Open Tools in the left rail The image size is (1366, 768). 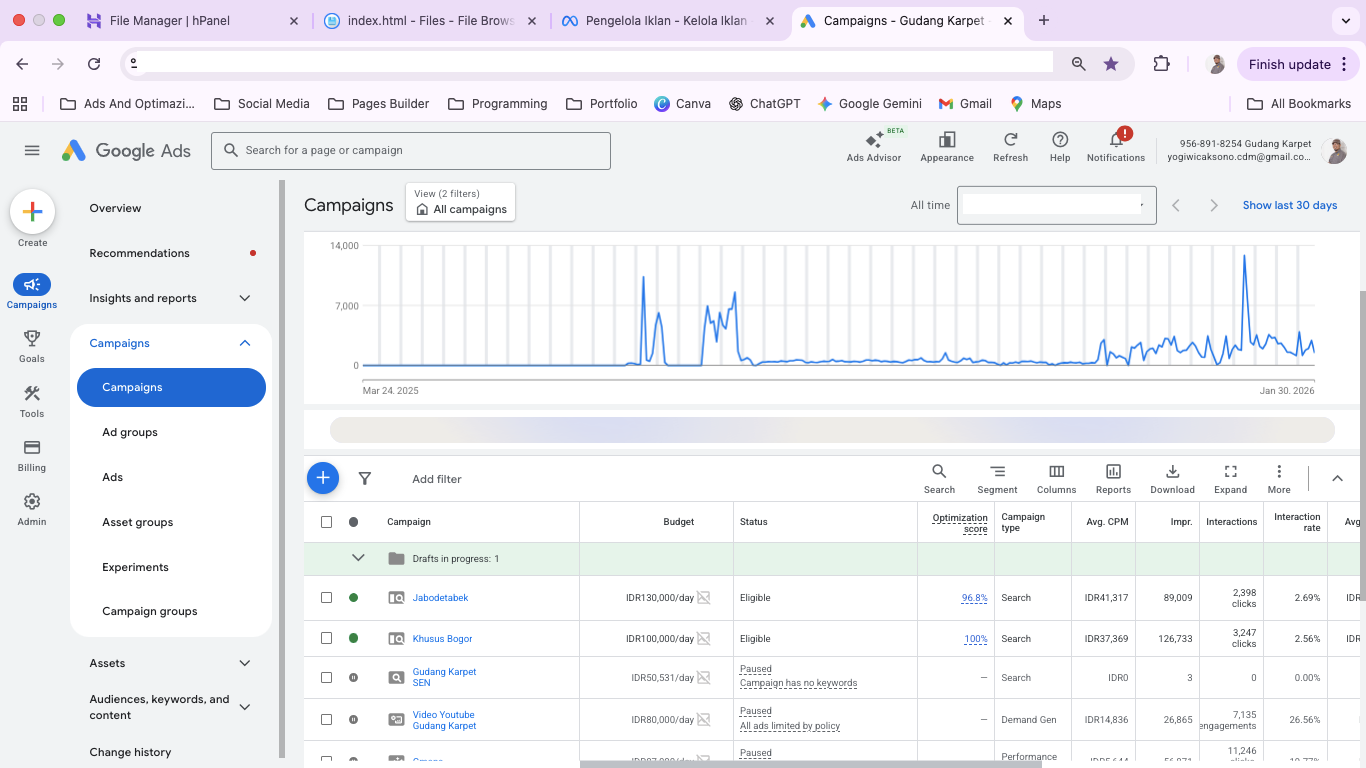pos(32,394)
